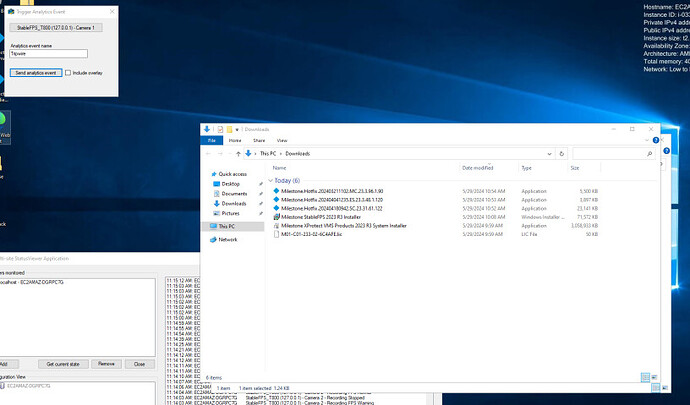
Task: Minimize the Downloads Explorer window
Action: [613, 129]
